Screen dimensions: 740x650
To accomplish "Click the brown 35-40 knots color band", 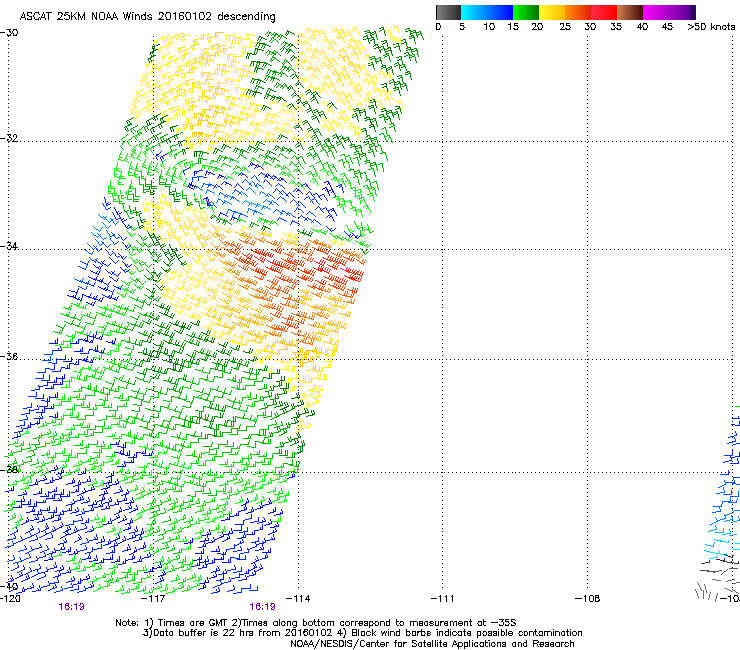I will [x=630, y=12].
